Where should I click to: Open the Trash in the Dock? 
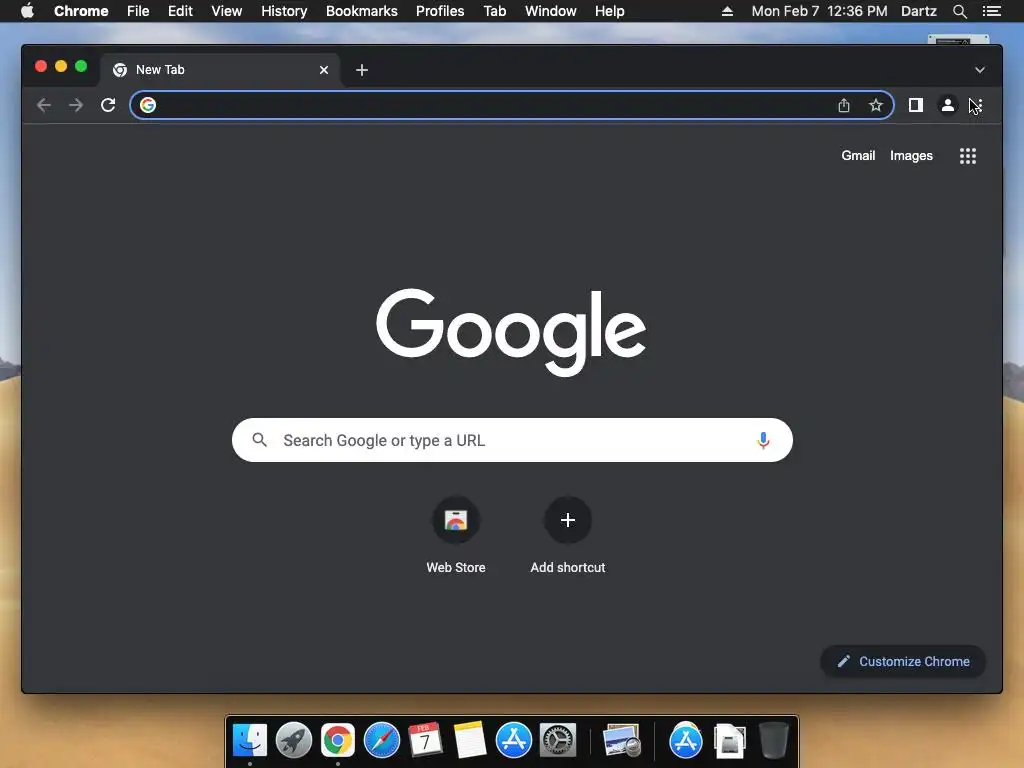774,741
